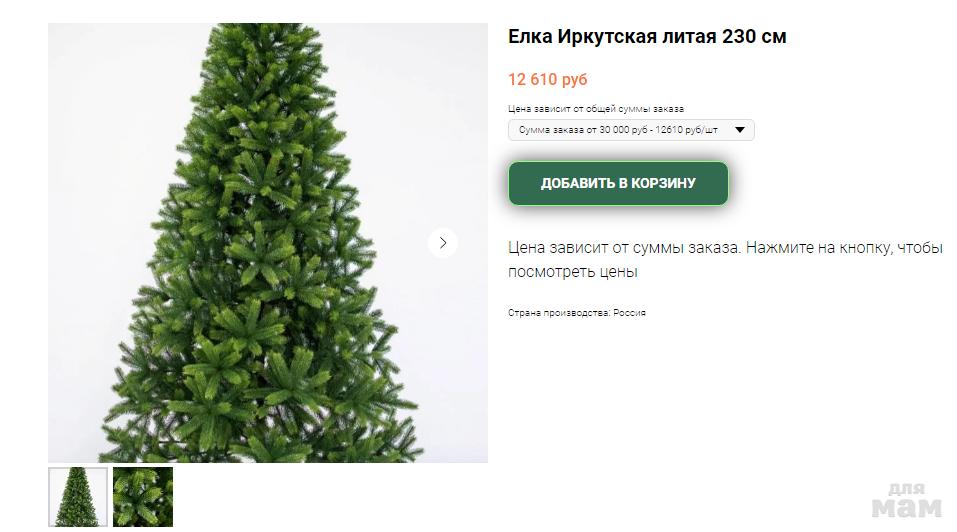Show the next product photo with arrow

click(x=442, y=243)
